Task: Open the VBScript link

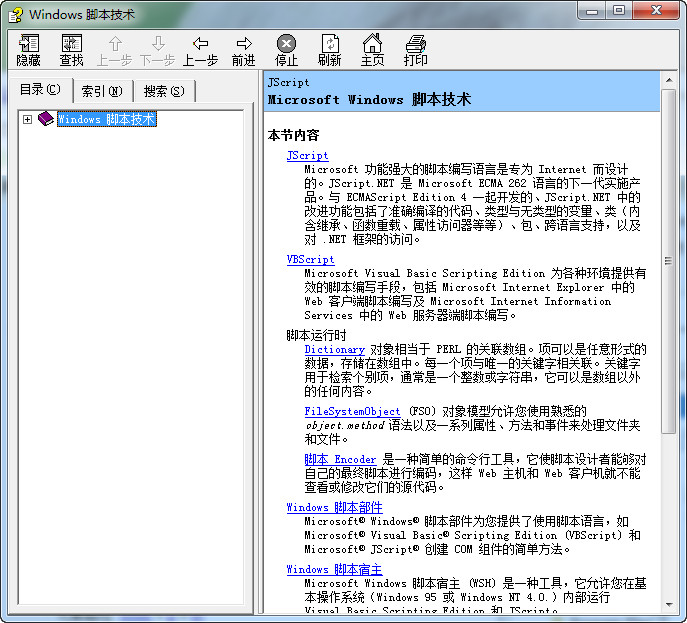Action: 310,259
